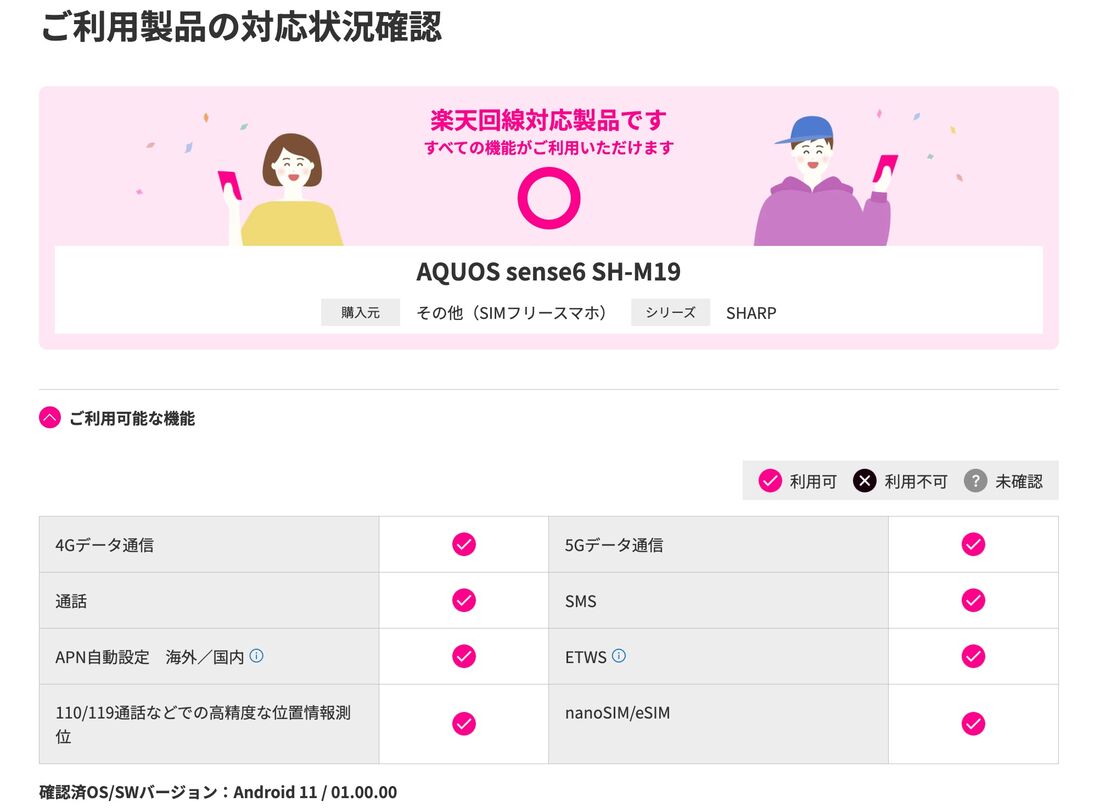Click the 110/119通話などでの高精度な位置情報測位 cell
1100x808 pixels.
click(x=209, y=724)
